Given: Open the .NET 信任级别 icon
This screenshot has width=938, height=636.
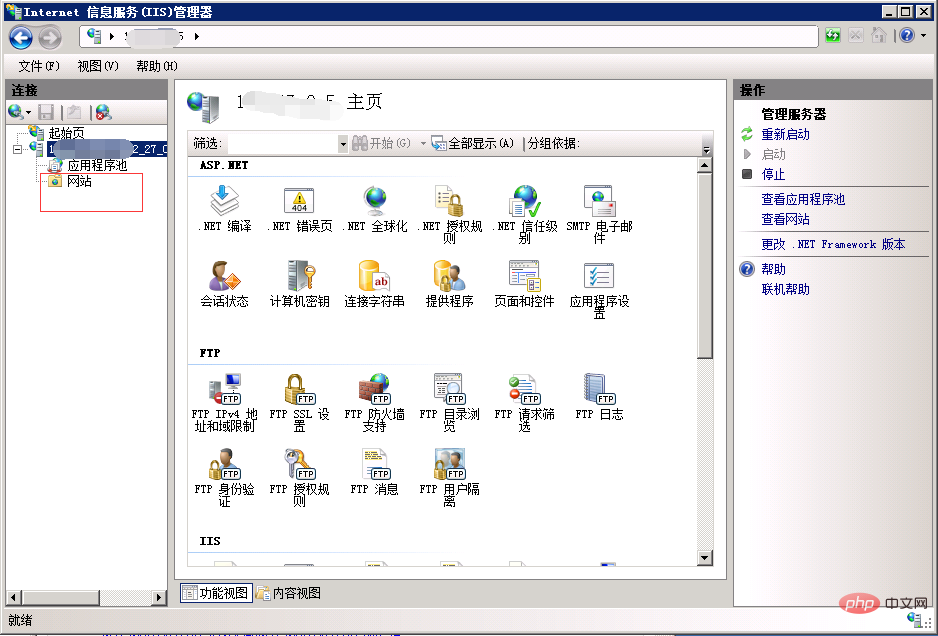Looking at the screenshot, I should click(x=525, y=214).
